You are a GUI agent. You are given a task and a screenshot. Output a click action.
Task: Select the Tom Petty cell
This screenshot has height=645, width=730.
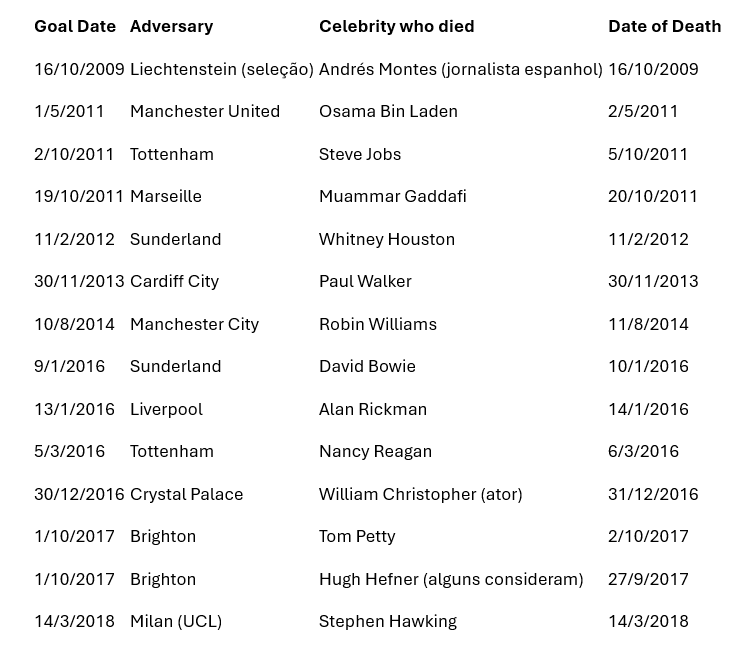(357, 536)
